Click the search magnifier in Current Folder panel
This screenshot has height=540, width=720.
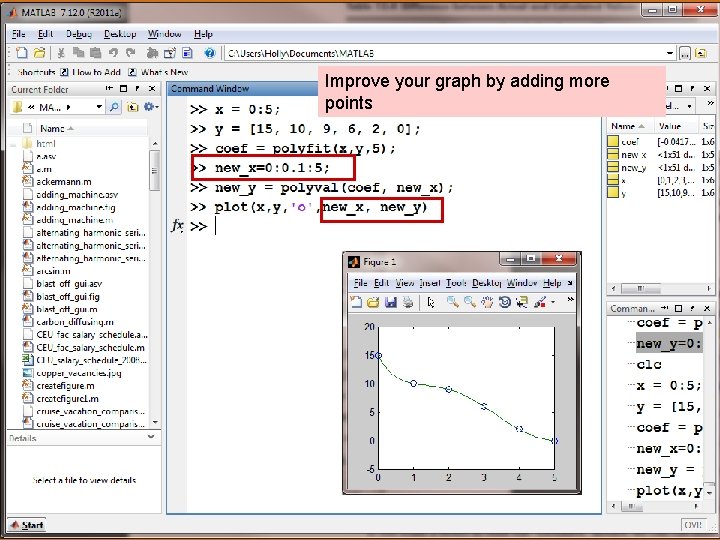click(x=114, y=107)
